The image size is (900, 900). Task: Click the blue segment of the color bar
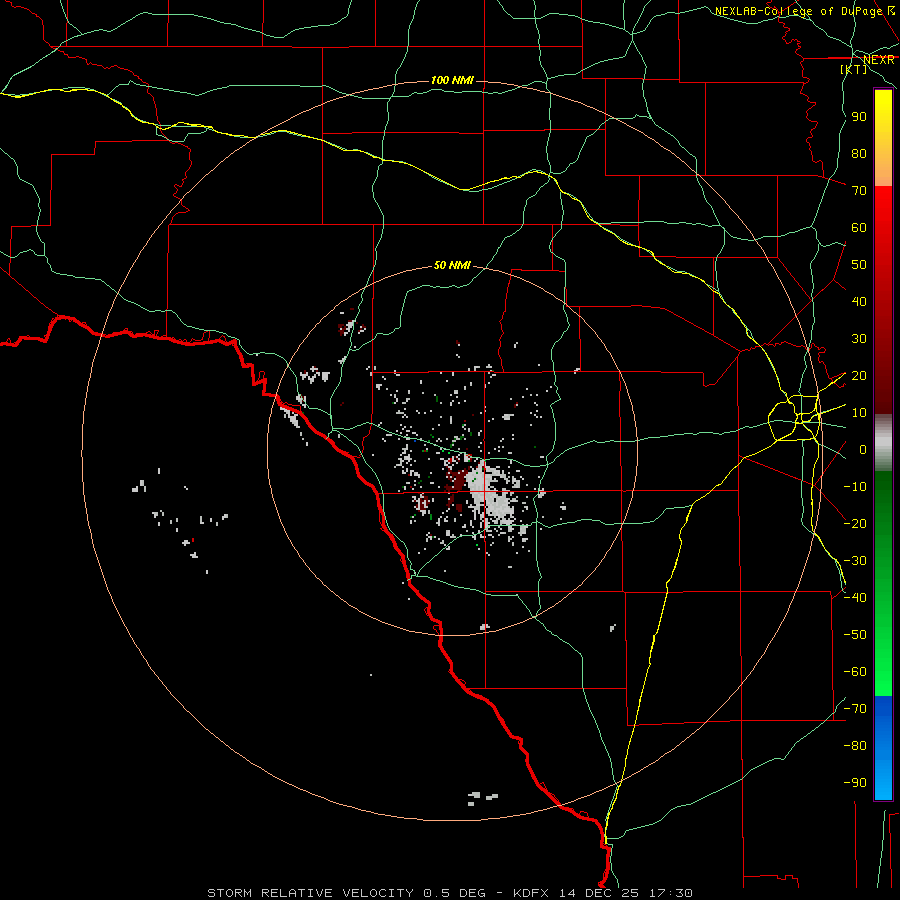pyautogui.click(x=883, y=747)
